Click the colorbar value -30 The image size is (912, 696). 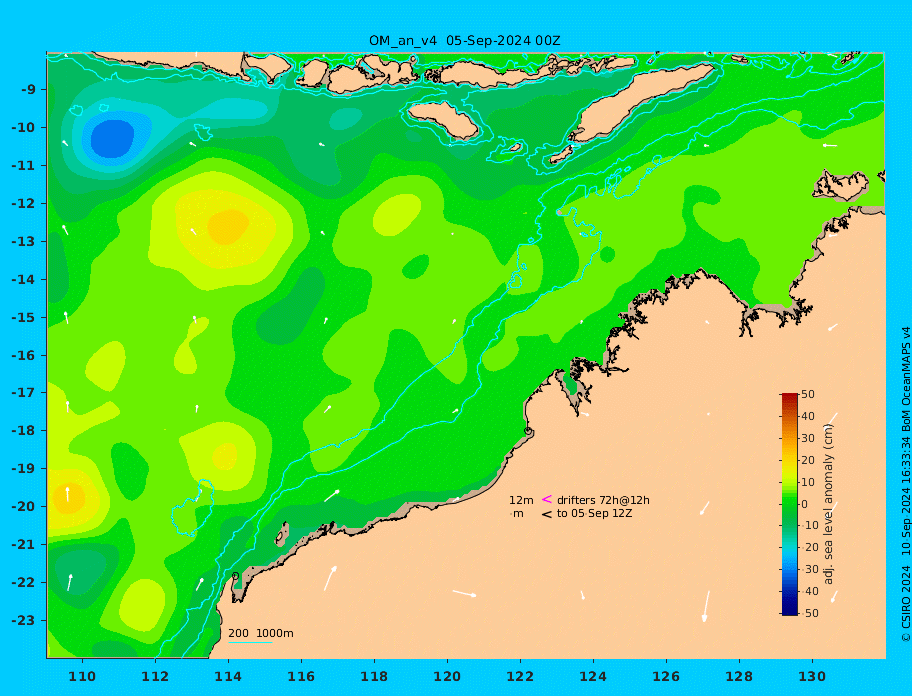coord(810,569)
